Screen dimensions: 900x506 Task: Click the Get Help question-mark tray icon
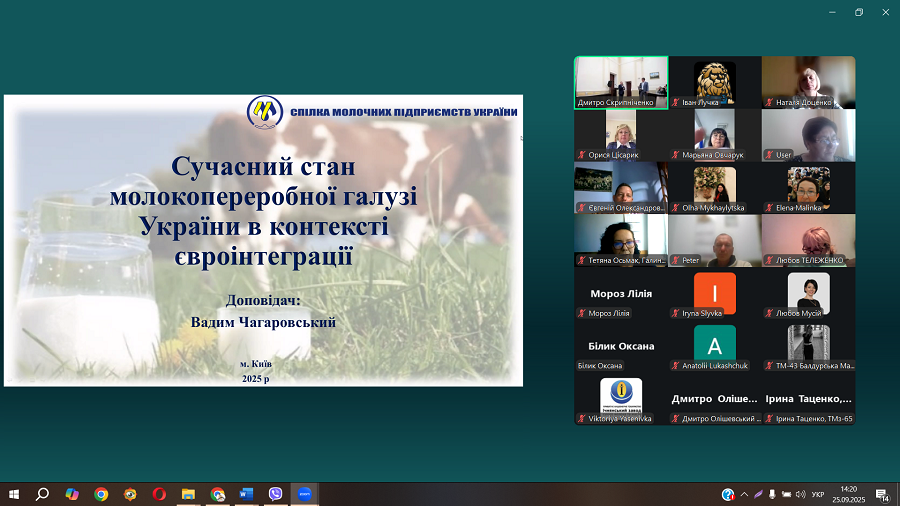coord(728,495)
